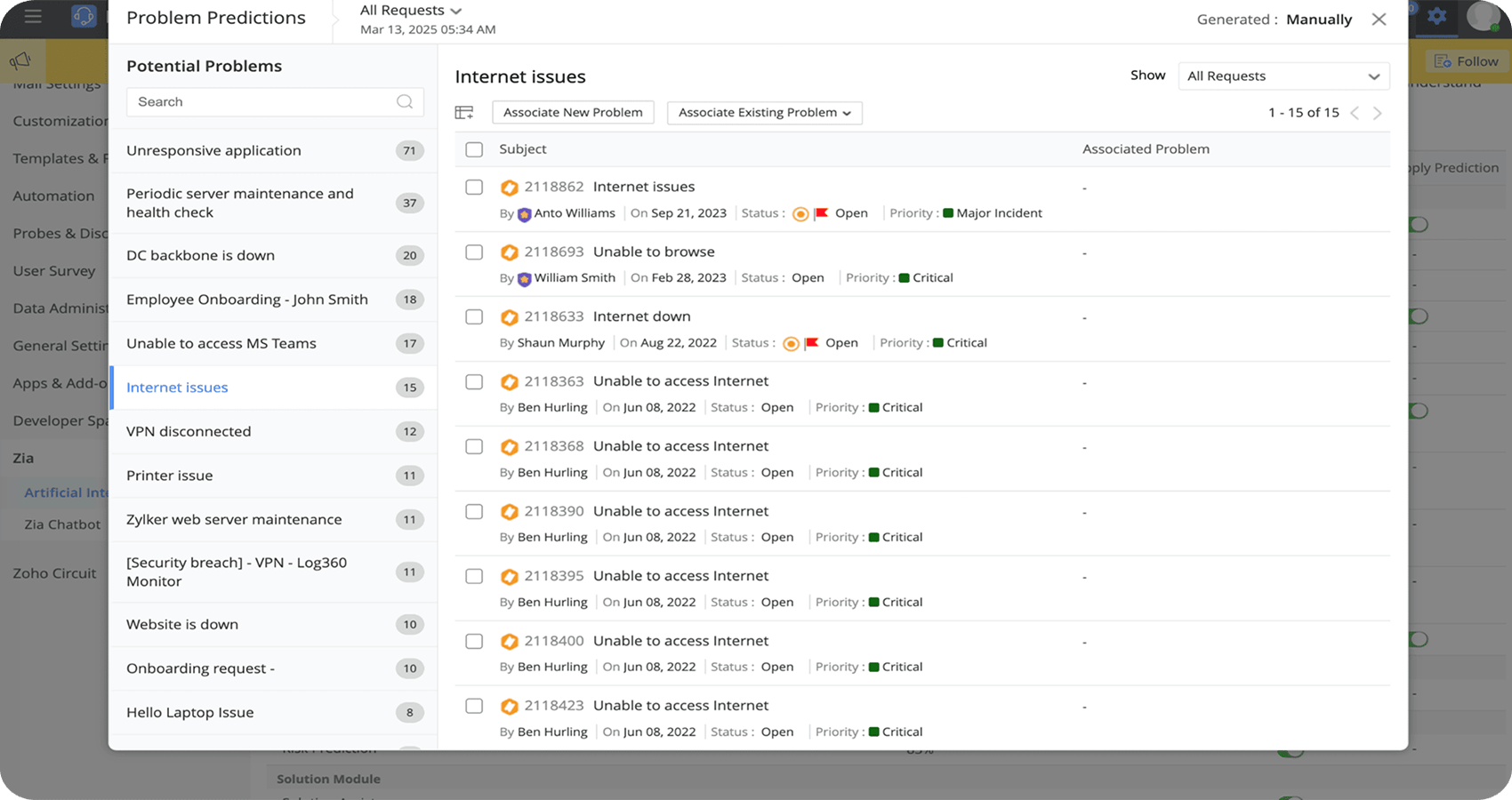
Task: Click the Associate New Problem button
Action: coord(573,112)
